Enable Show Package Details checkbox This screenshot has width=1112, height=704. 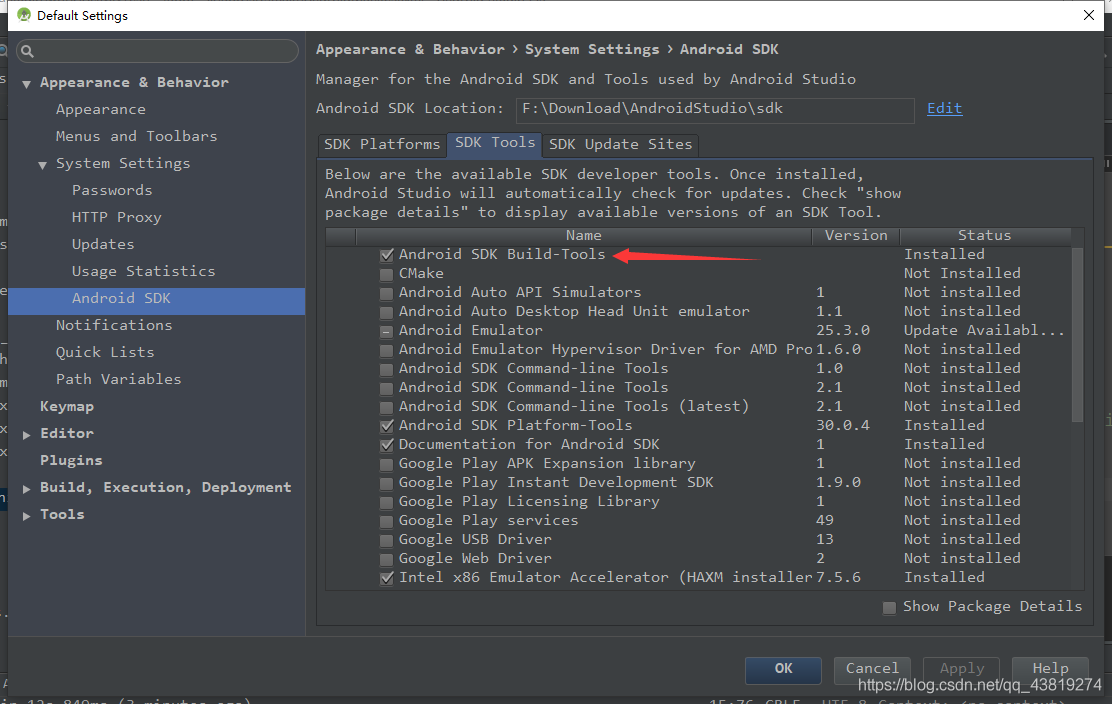pyautogui.click(x=889, y=608)
